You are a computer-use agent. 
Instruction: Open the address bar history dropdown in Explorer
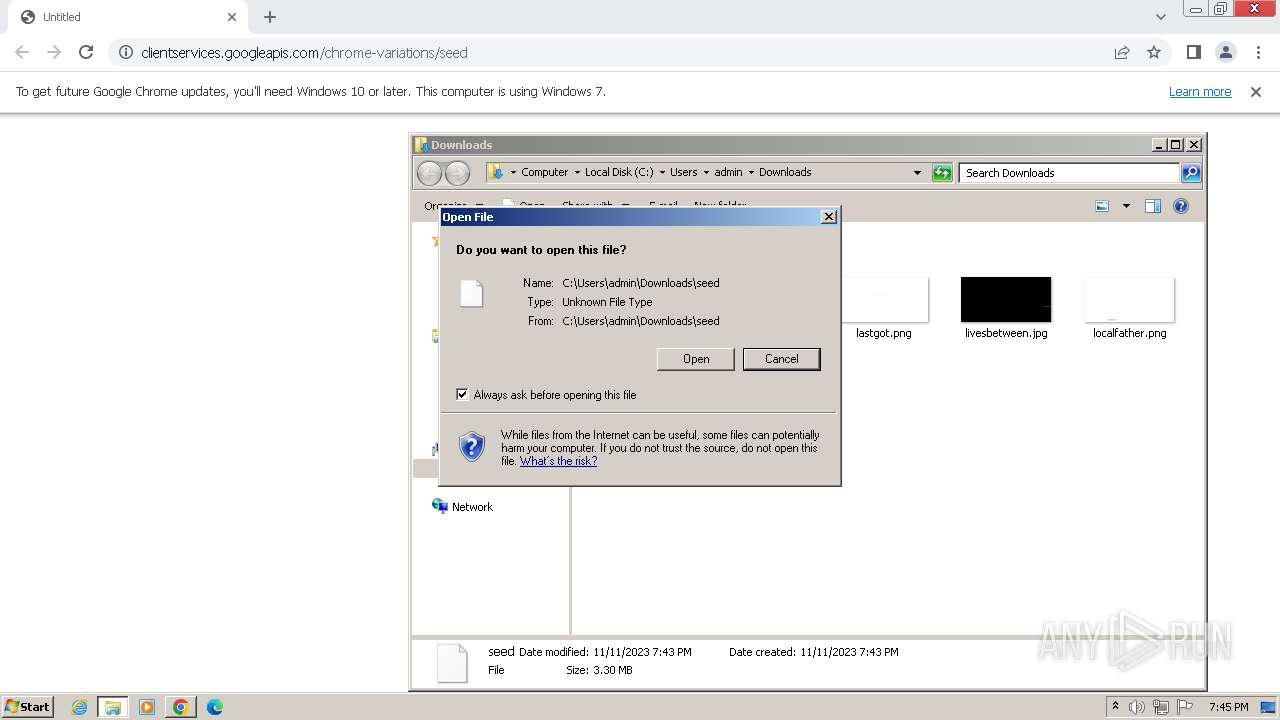pyautogui.click(x=917, y=173)
